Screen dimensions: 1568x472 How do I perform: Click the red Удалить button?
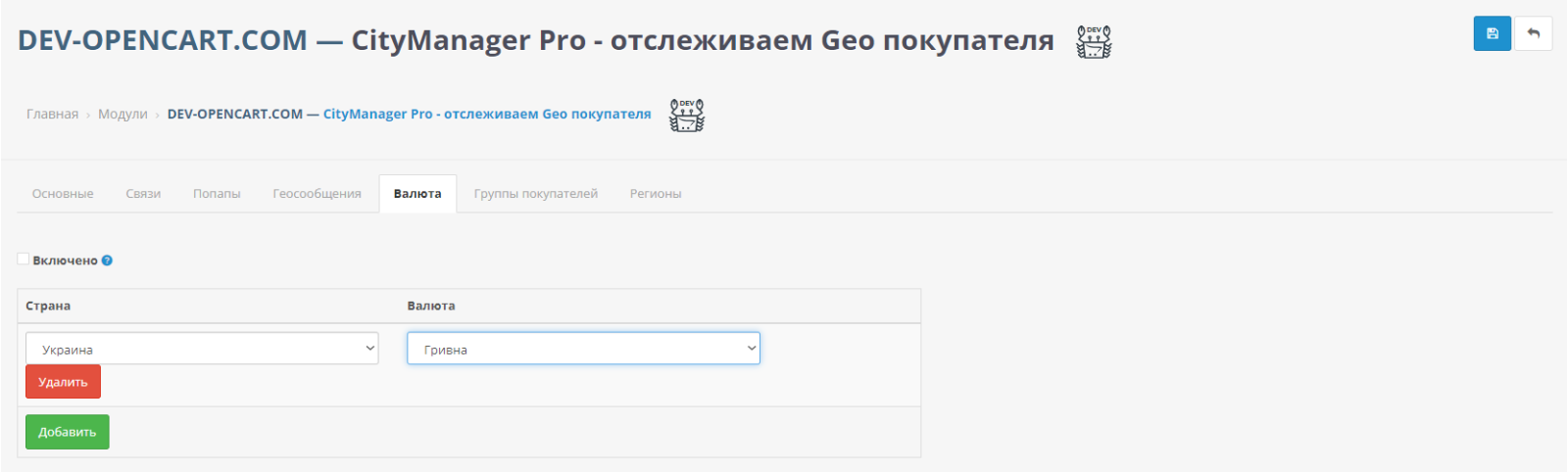(x=63, y=382)
